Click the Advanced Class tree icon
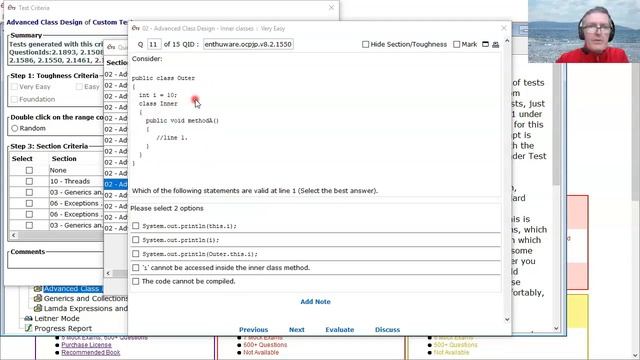The width and height of the screenshot is (640, 360). click(x=38, y=289)
